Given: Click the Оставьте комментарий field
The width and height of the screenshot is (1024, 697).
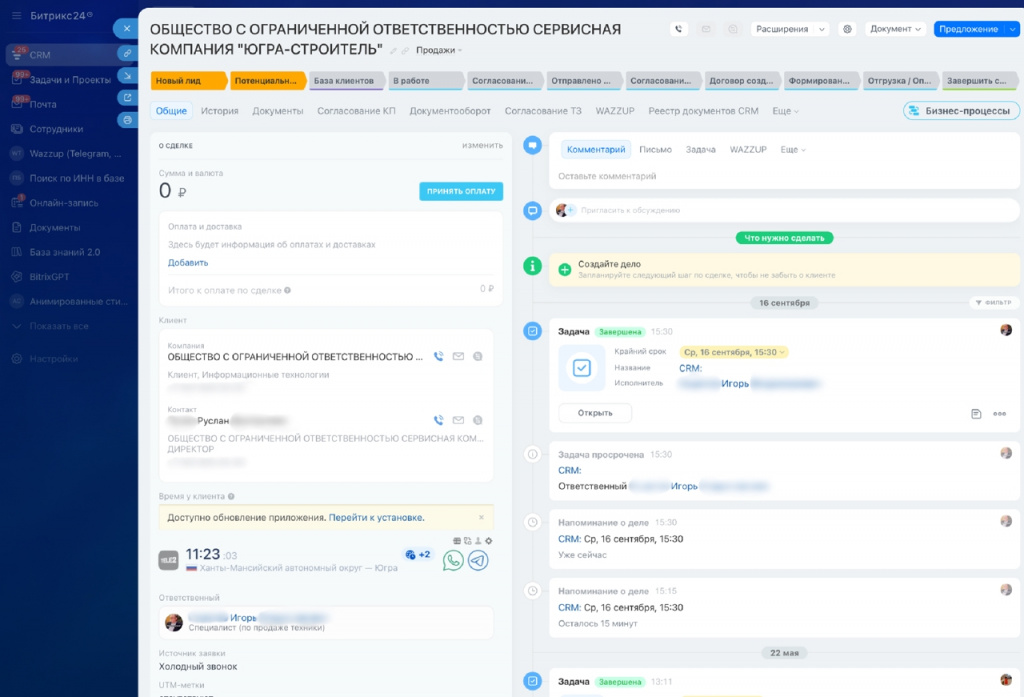Looking at the screenshot, I should tap(784, 176).
